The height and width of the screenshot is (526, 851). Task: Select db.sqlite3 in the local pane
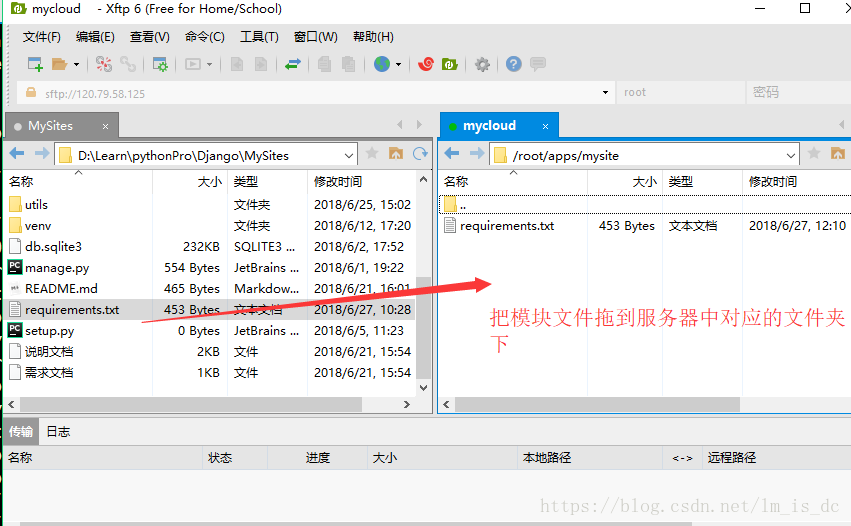pos(53,247)
